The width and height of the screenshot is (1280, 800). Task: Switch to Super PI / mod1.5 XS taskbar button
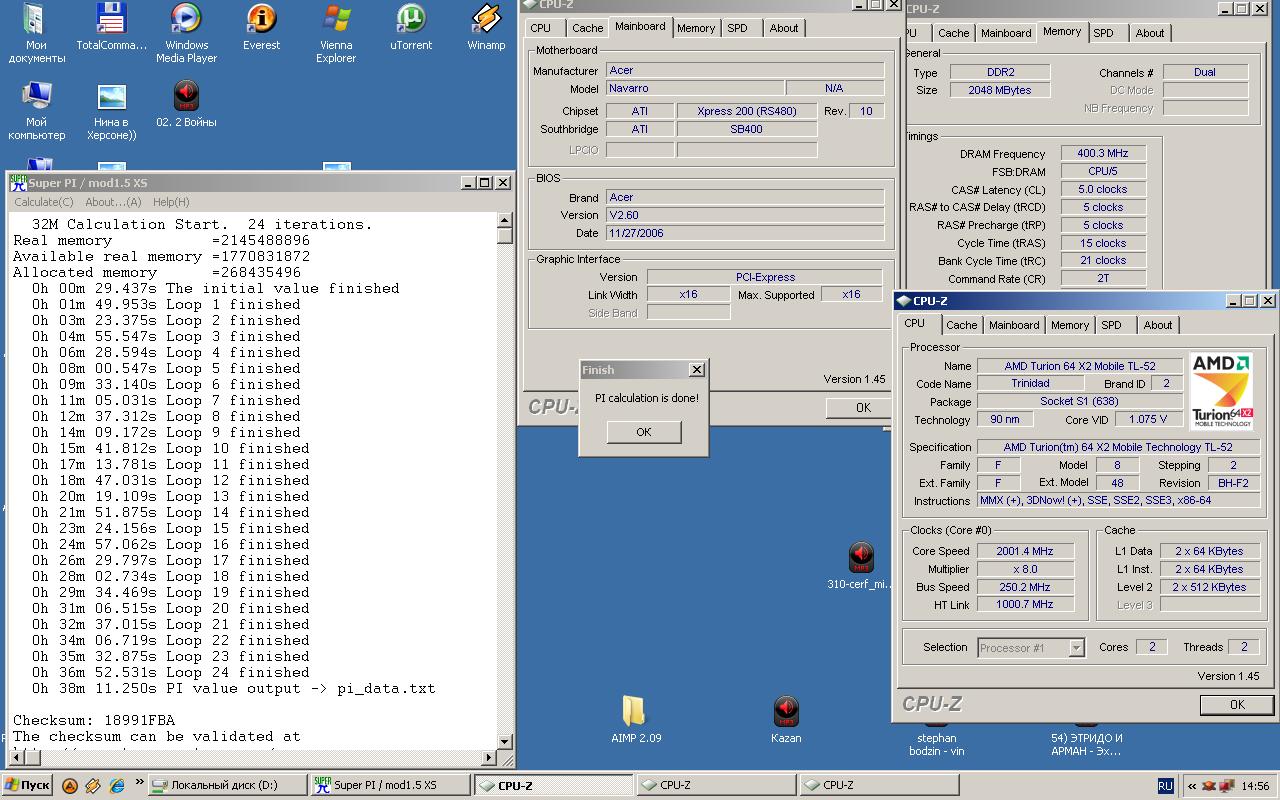pos(389,785)
